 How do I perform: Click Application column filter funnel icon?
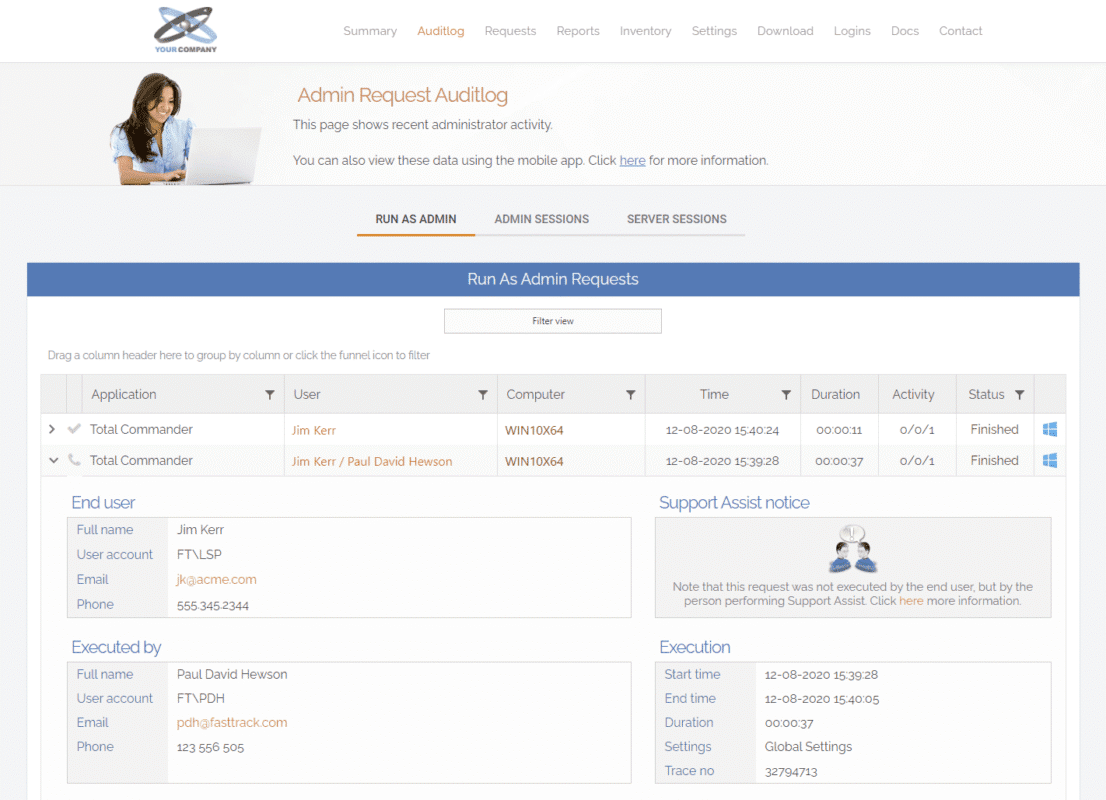270,395
